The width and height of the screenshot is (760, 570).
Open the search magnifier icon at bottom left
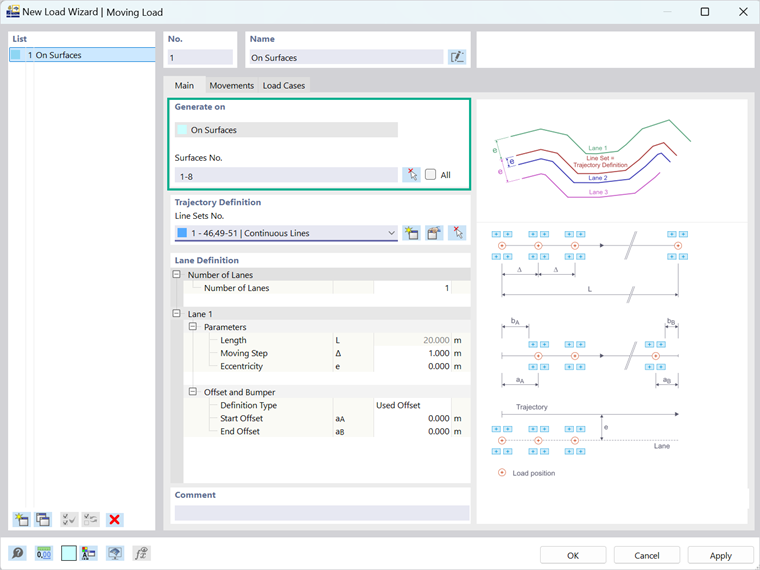tap(18, 553)
